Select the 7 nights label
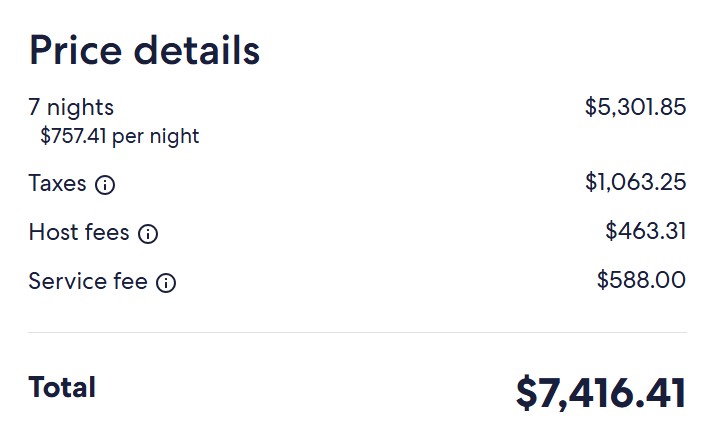714x427 pixels. [x=71, y=108]
